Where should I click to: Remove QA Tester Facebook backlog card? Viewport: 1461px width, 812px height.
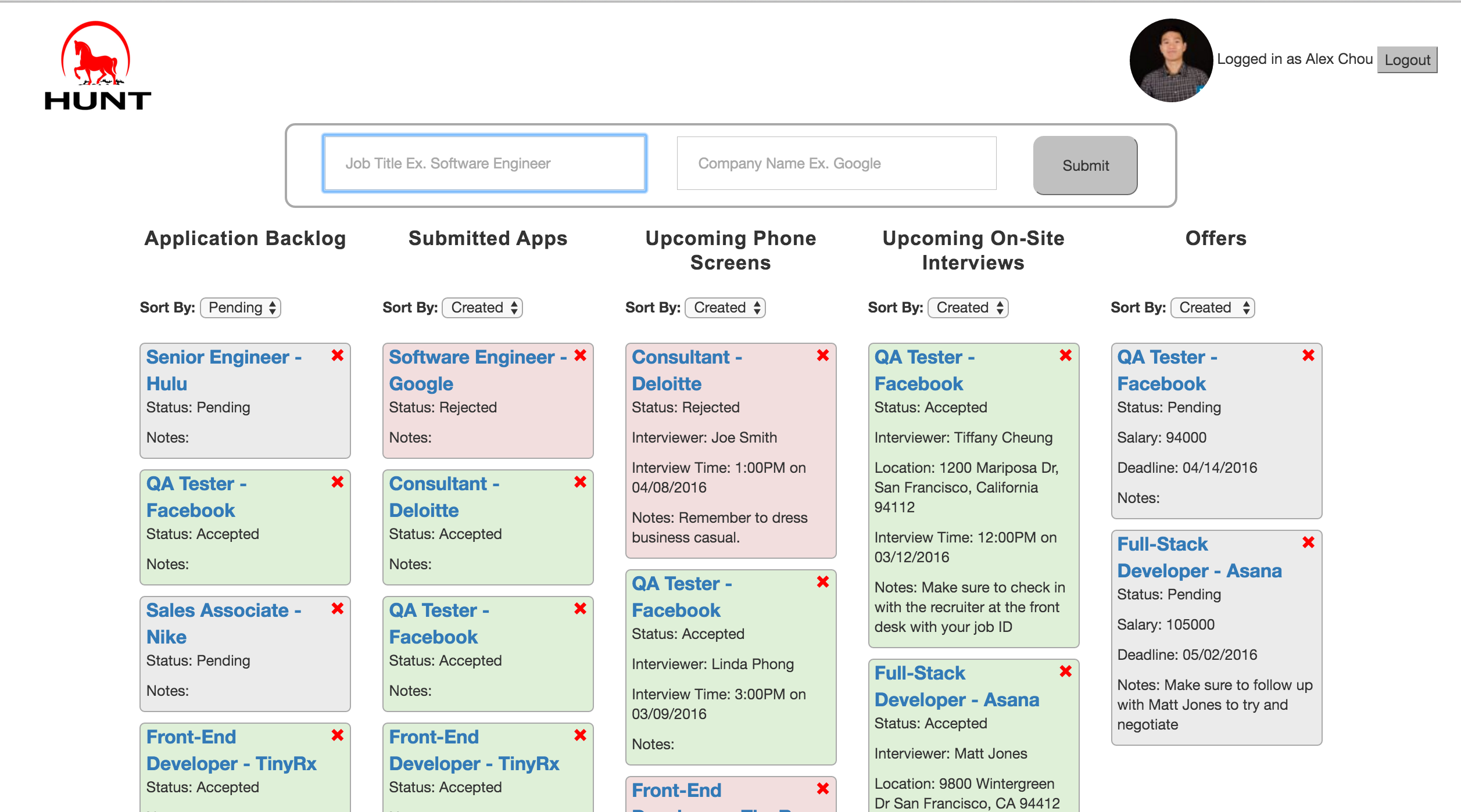coord(338,482)
